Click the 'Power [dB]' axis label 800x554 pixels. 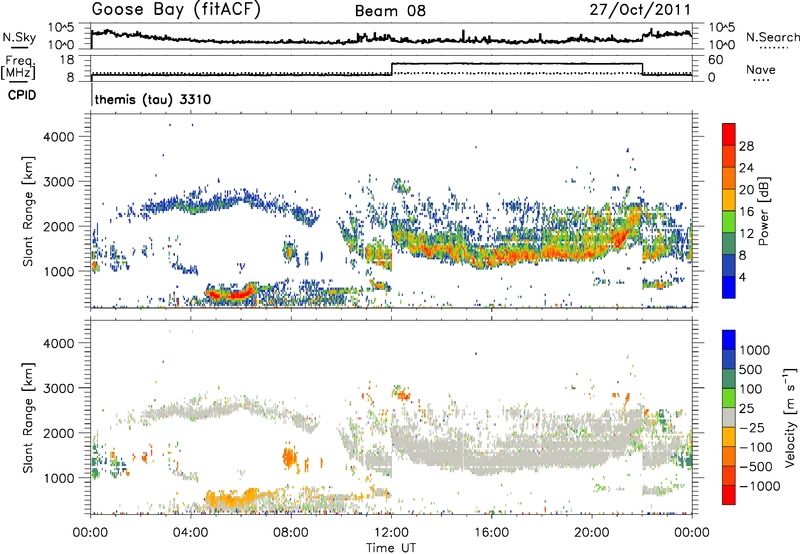coord(763,211)
